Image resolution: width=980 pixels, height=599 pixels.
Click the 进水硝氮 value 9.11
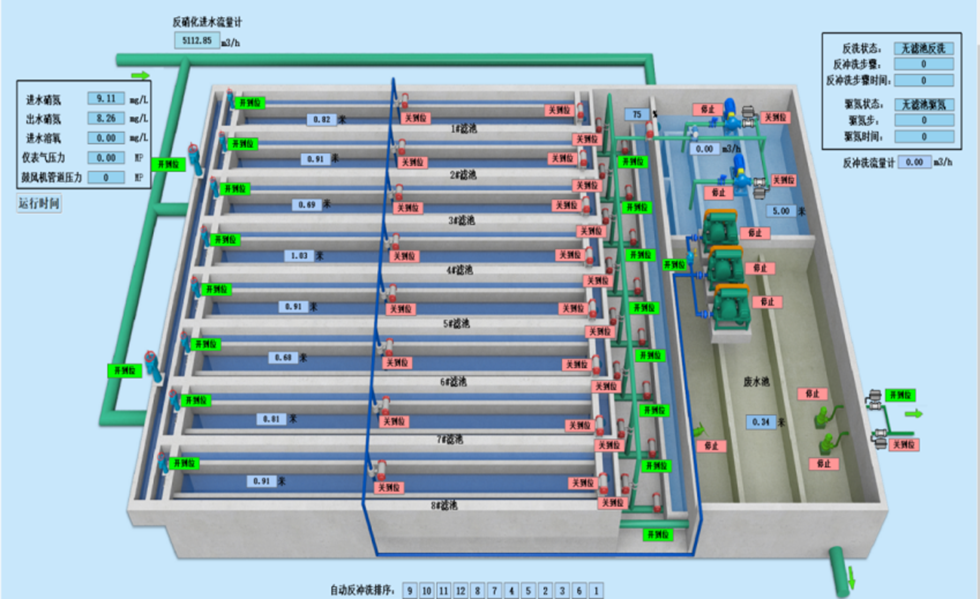106,99
